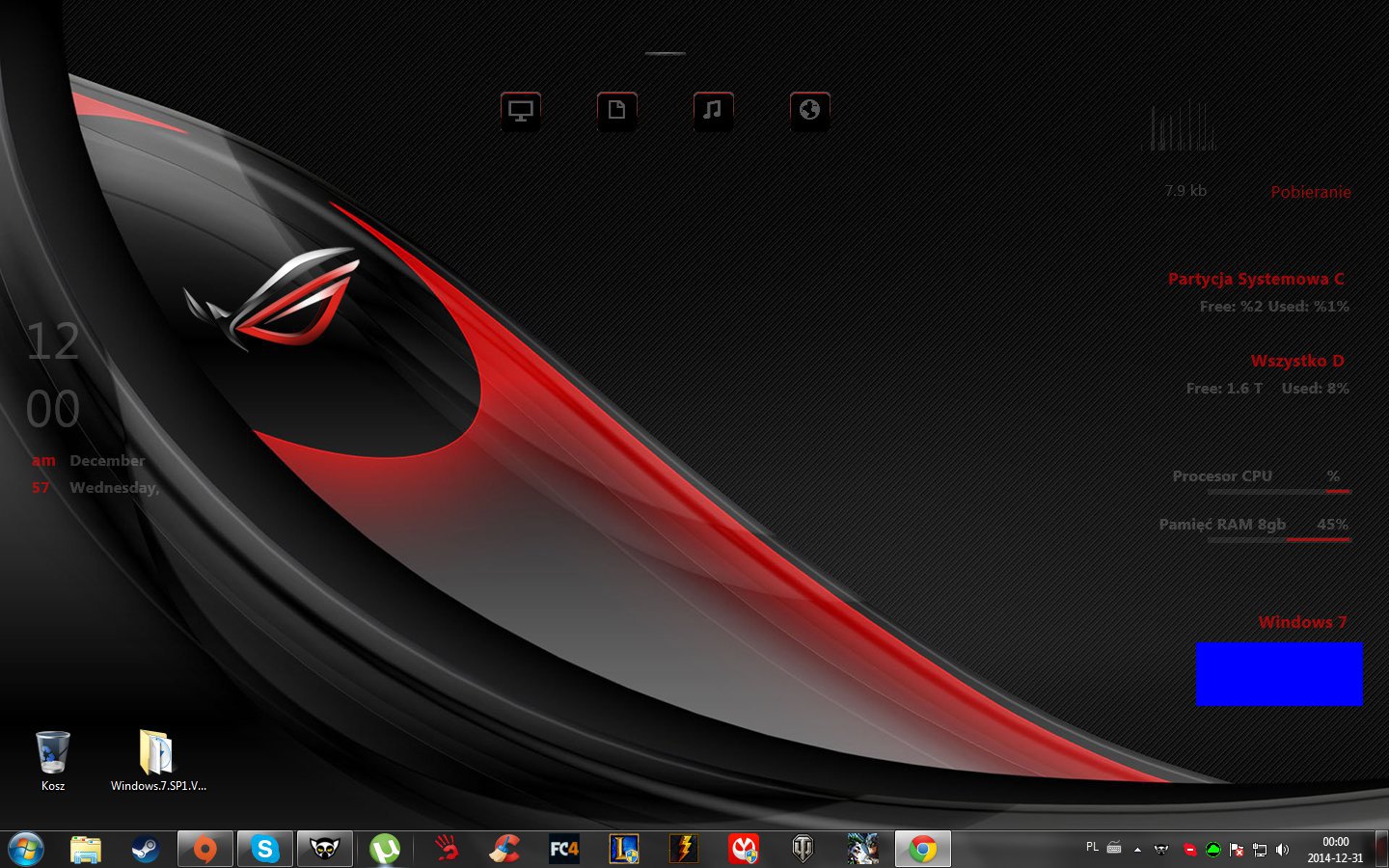Show hidden tray icons arrow
The width and height of the screenshot is (1389, 868).
click(1138, 850)
